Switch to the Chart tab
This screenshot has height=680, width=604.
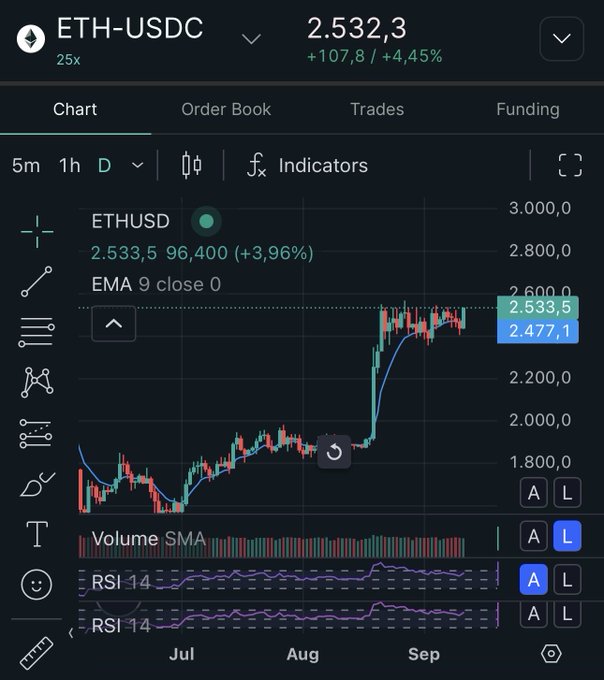[x=75, y=109]
